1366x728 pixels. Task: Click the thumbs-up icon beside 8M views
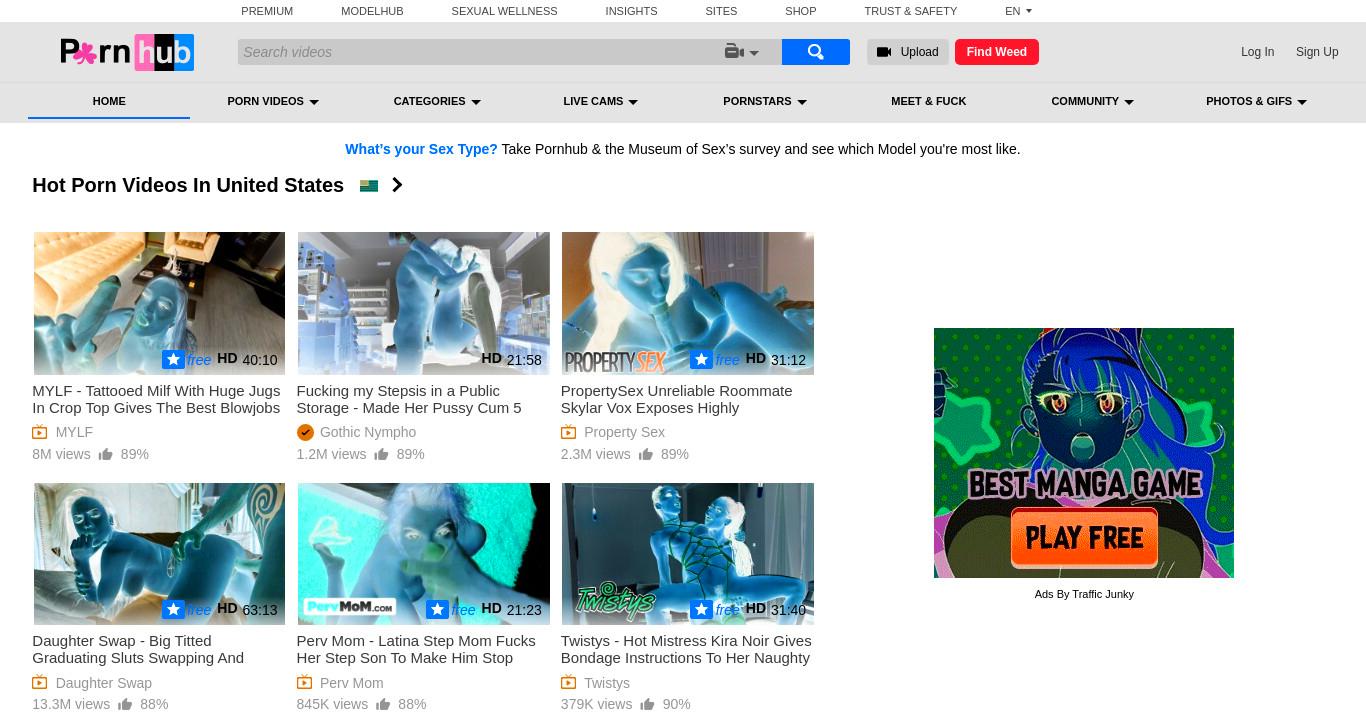[x=105, y=454]
